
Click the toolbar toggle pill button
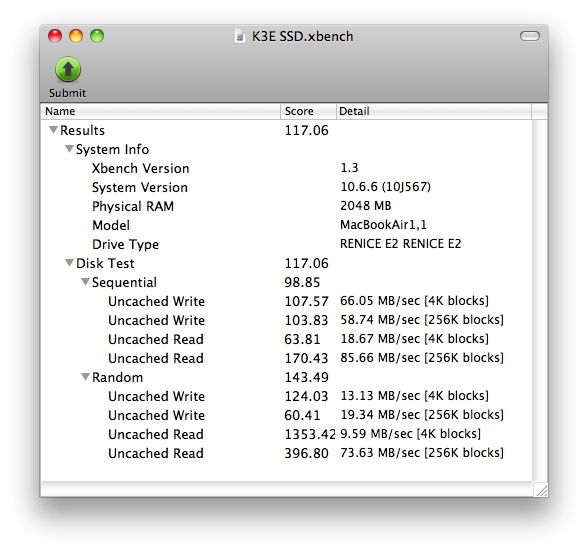click(x=530, y=36)
